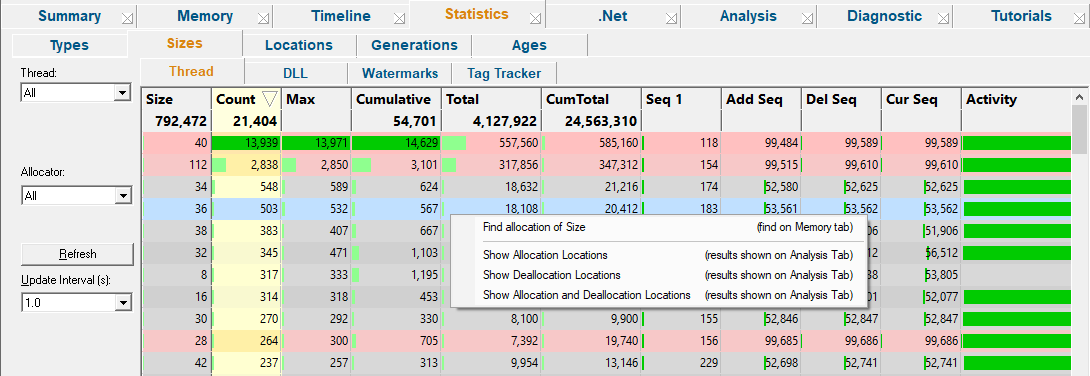Click the sort triangle in Count header

[x=270, y=99]
